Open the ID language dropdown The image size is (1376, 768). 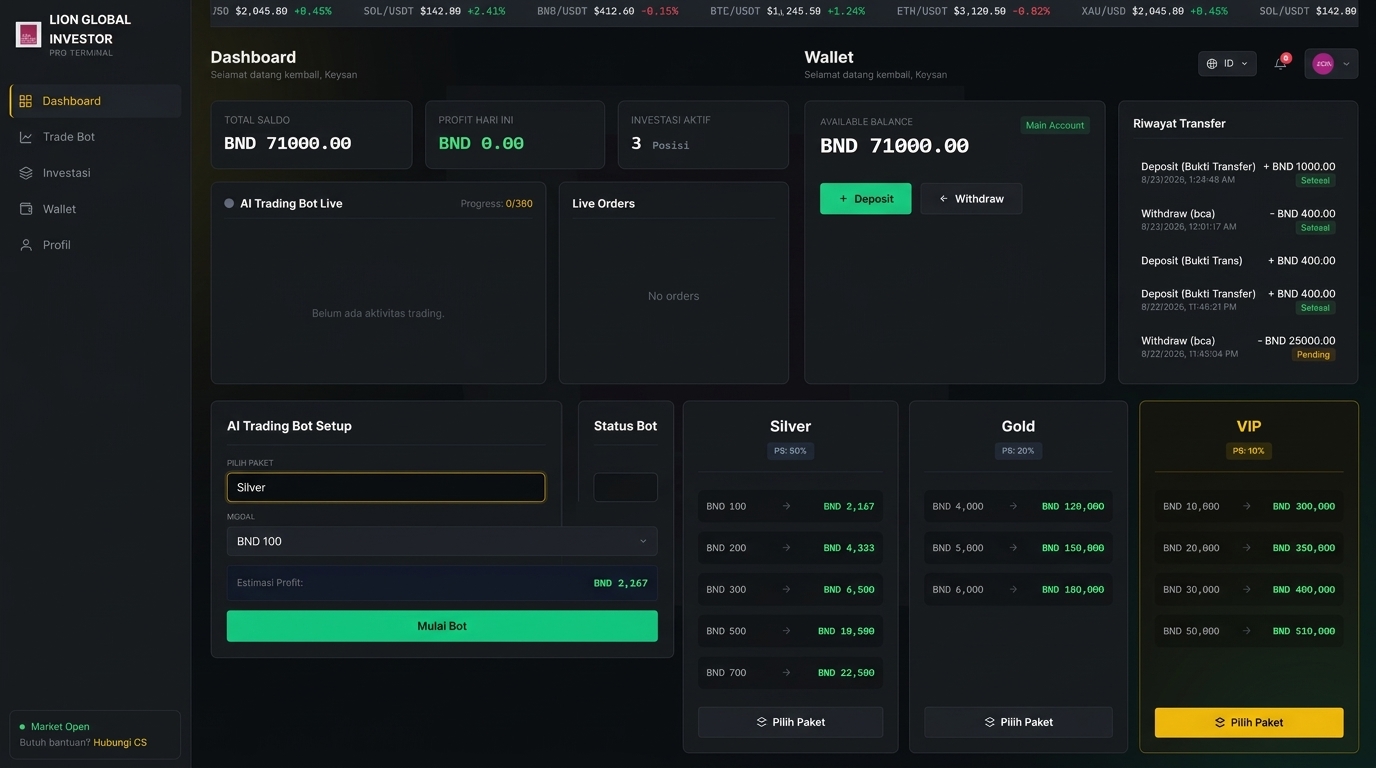pyautogui.click(x=1227, y=64)
